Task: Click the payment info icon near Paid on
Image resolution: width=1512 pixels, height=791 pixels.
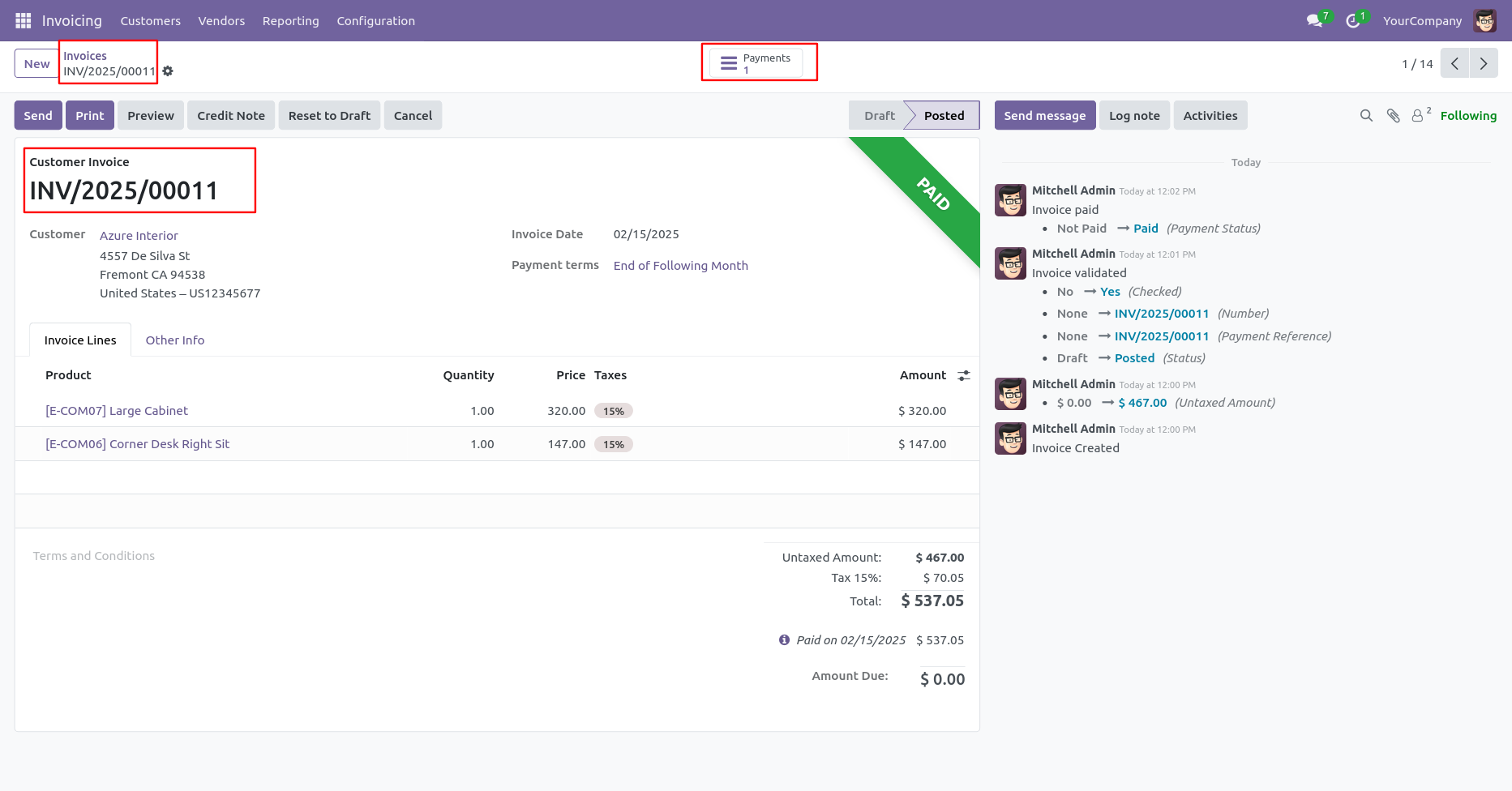Action: point(784,639)
